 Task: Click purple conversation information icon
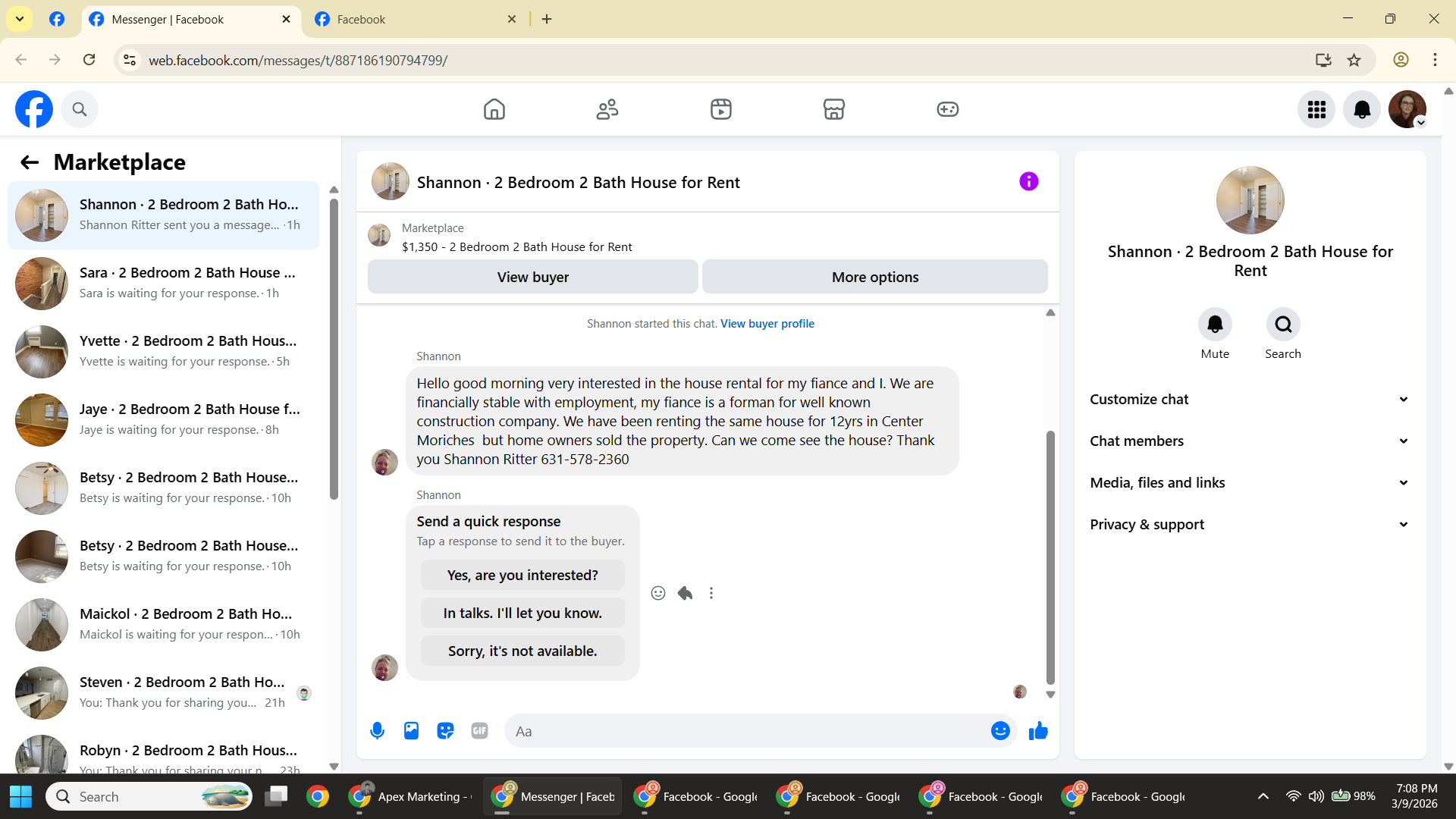coord(1028,182)
